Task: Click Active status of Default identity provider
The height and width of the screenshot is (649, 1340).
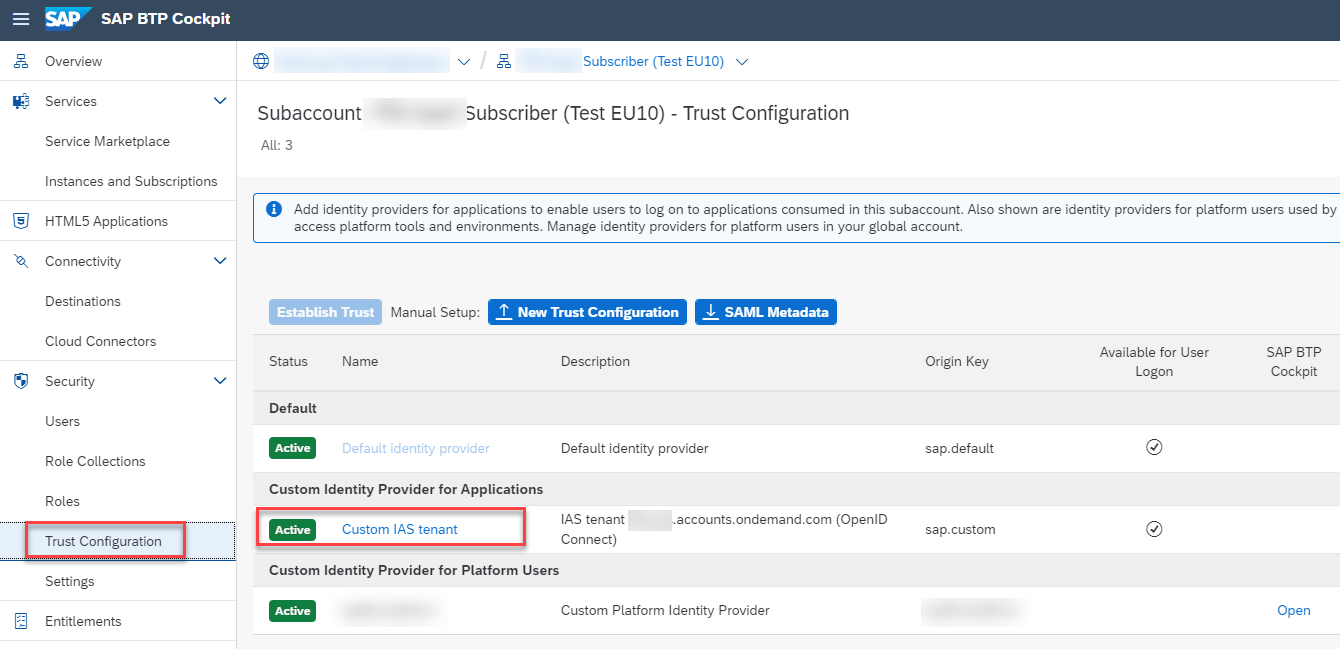Action: click(293, 448)
